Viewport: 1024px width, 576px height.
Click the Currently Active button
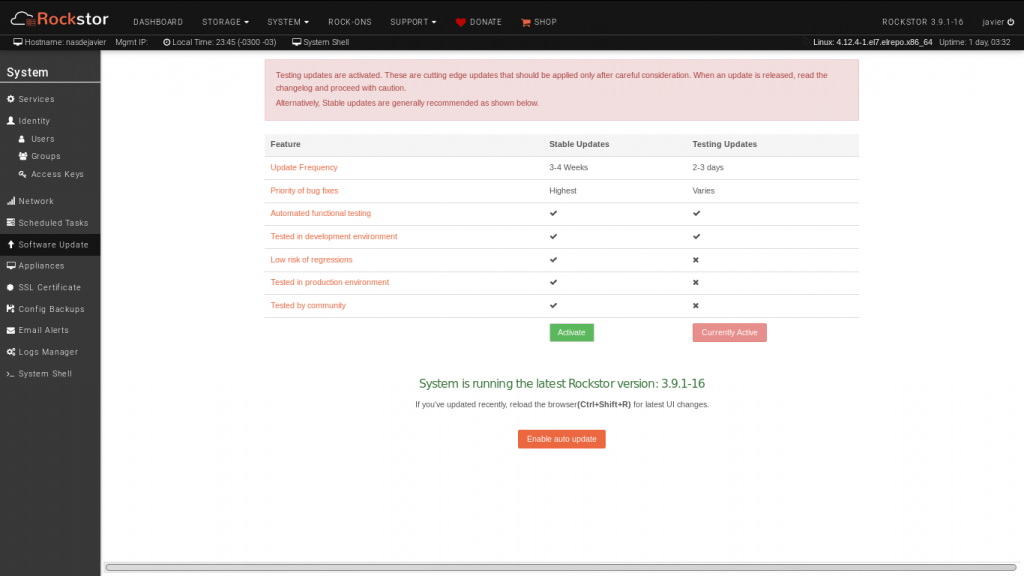click(x=729, y=332)
